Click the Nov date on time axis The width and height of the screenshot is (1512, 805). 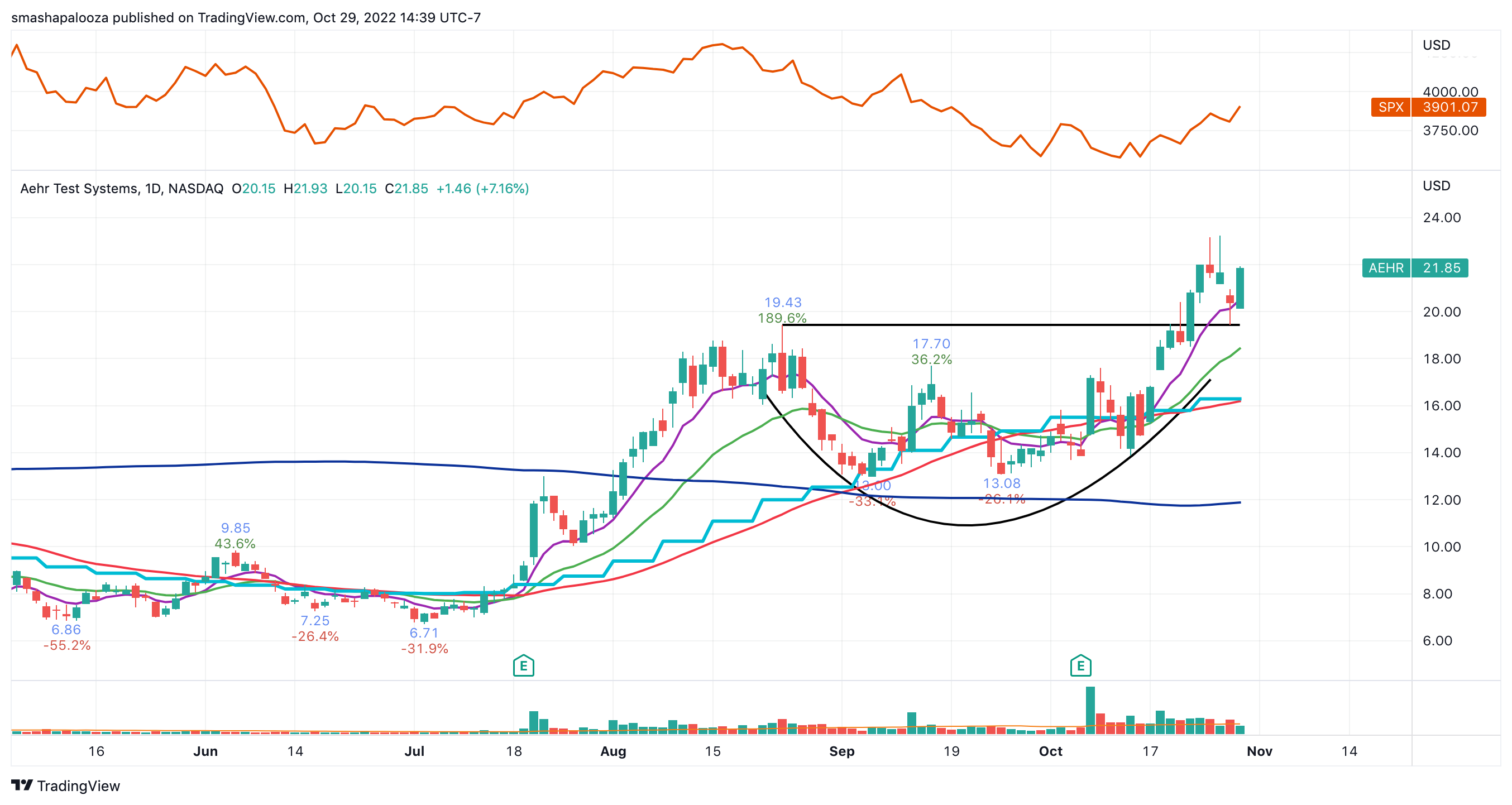pyautogui.click(x=1259, y=751)
